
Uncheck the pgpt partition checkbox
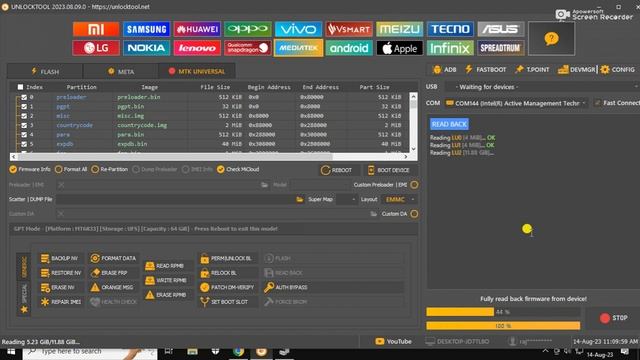click(x=24, y=107)
